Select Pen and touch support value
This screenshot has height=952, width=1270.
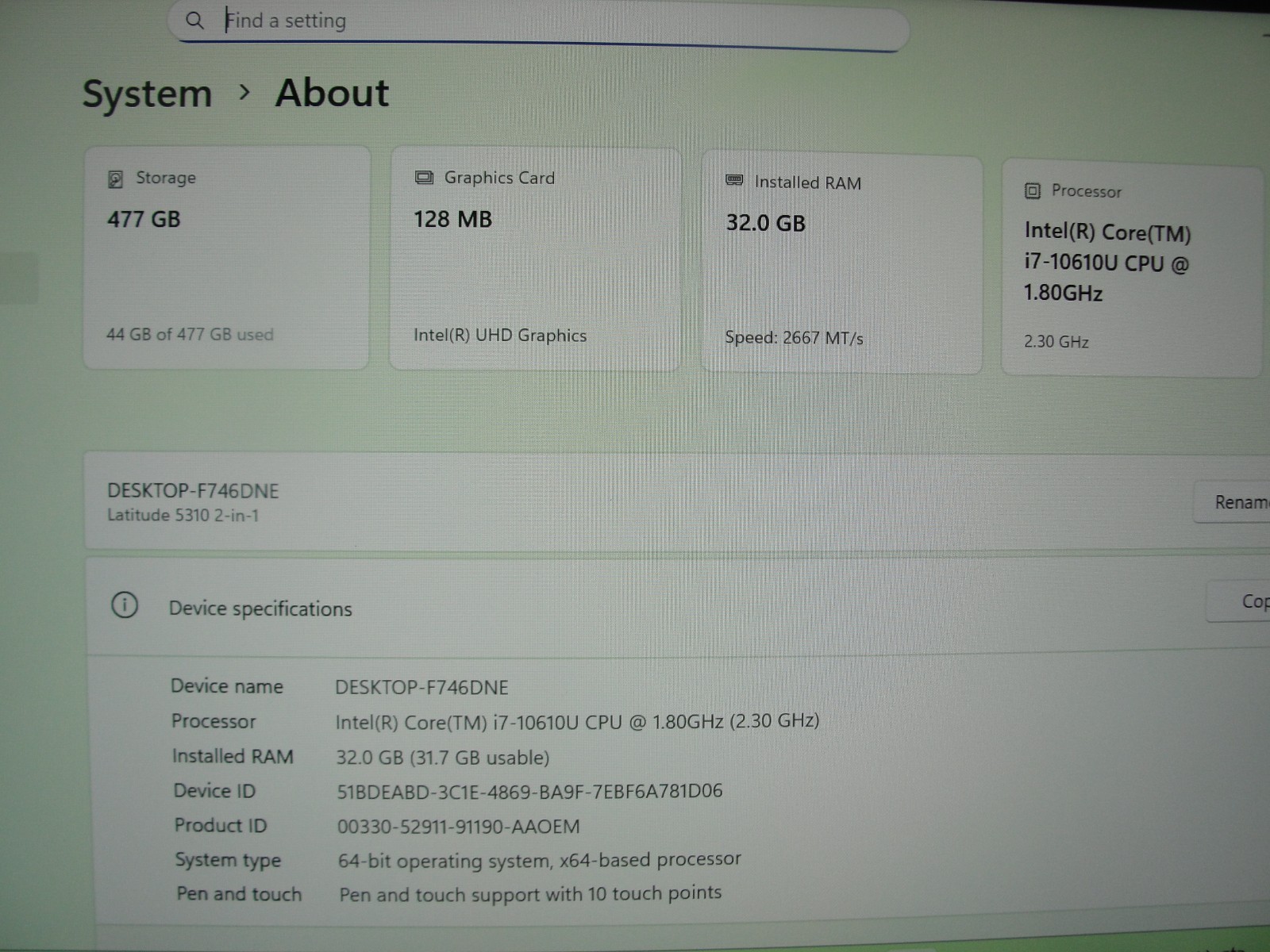tap(530, 895)
